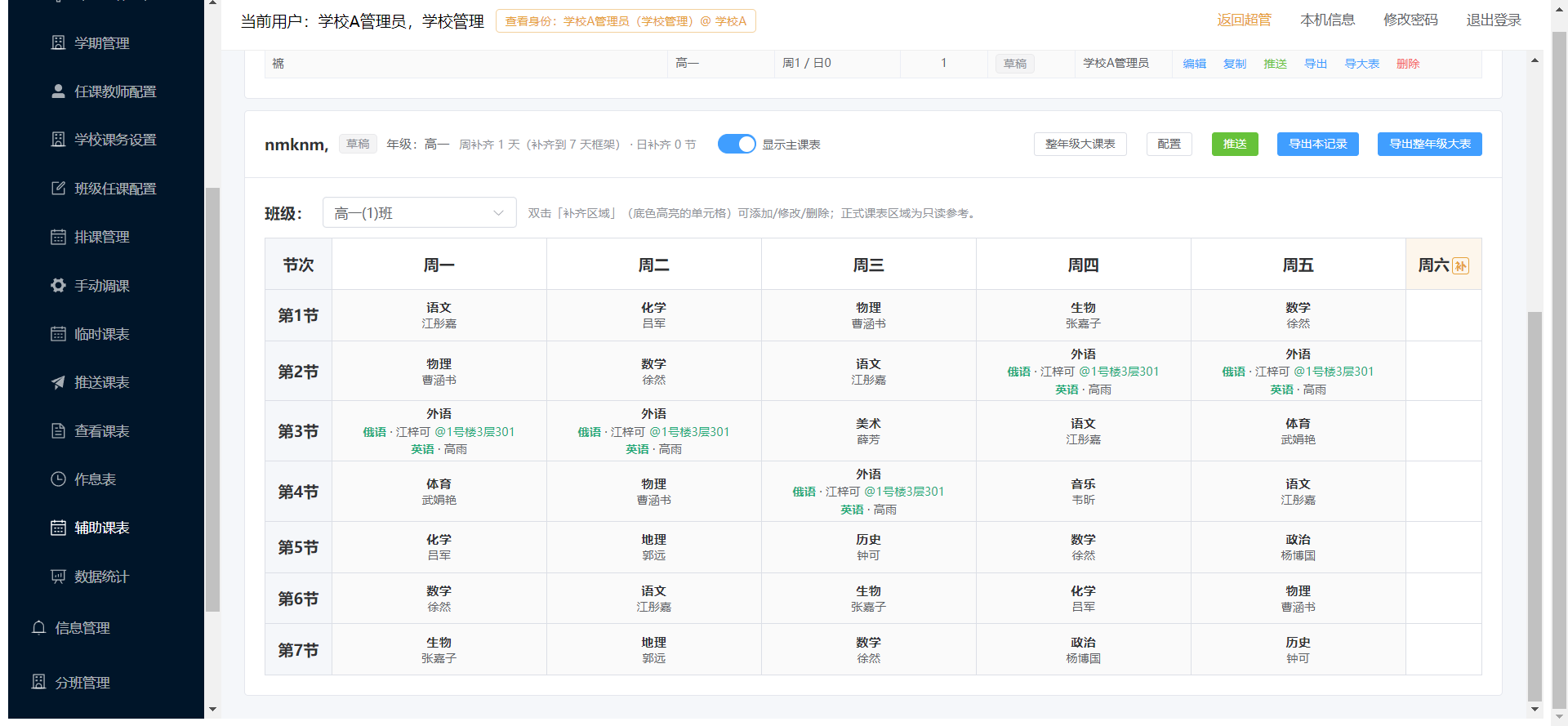Click the 数据统计 chart icon
This screenshot has height=726, width=1568.
point(58,577)
